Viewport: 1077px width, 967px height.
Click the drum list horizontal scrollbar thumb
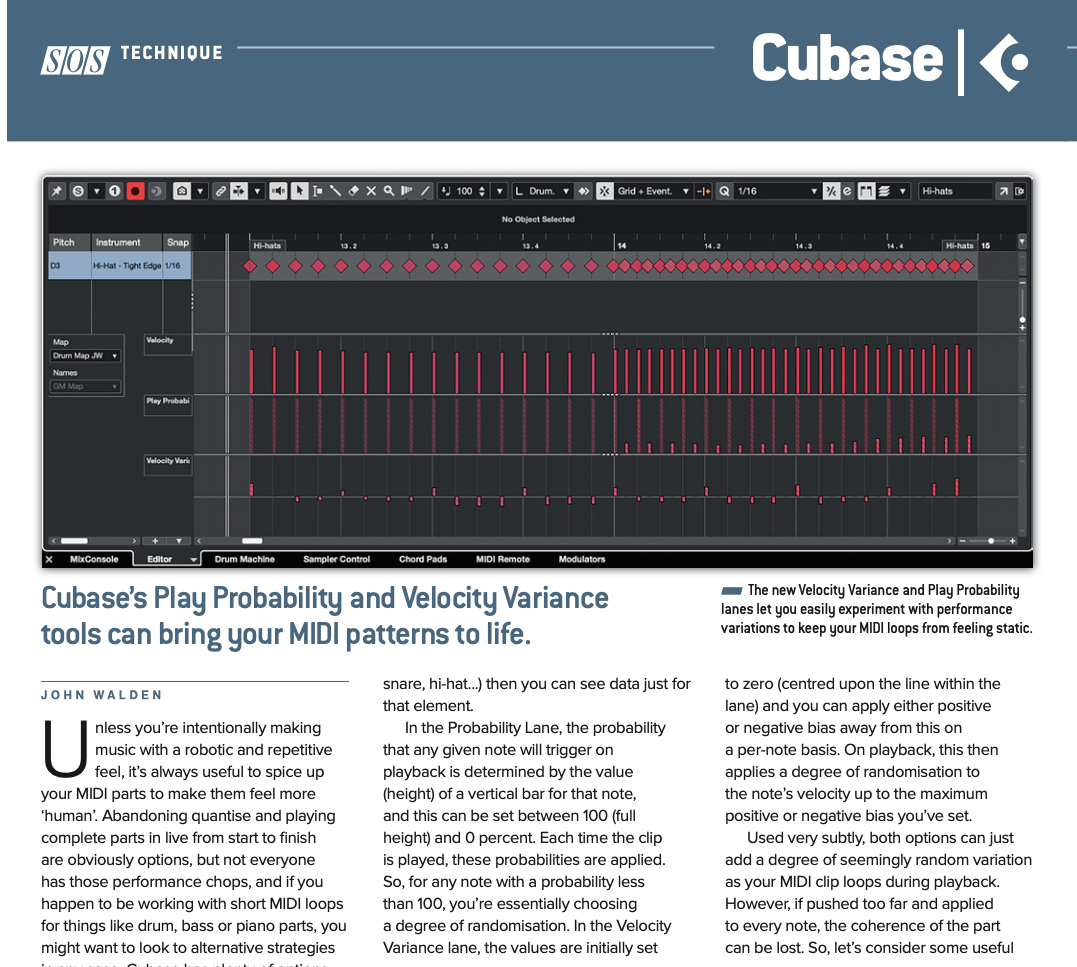click(74, 541)
